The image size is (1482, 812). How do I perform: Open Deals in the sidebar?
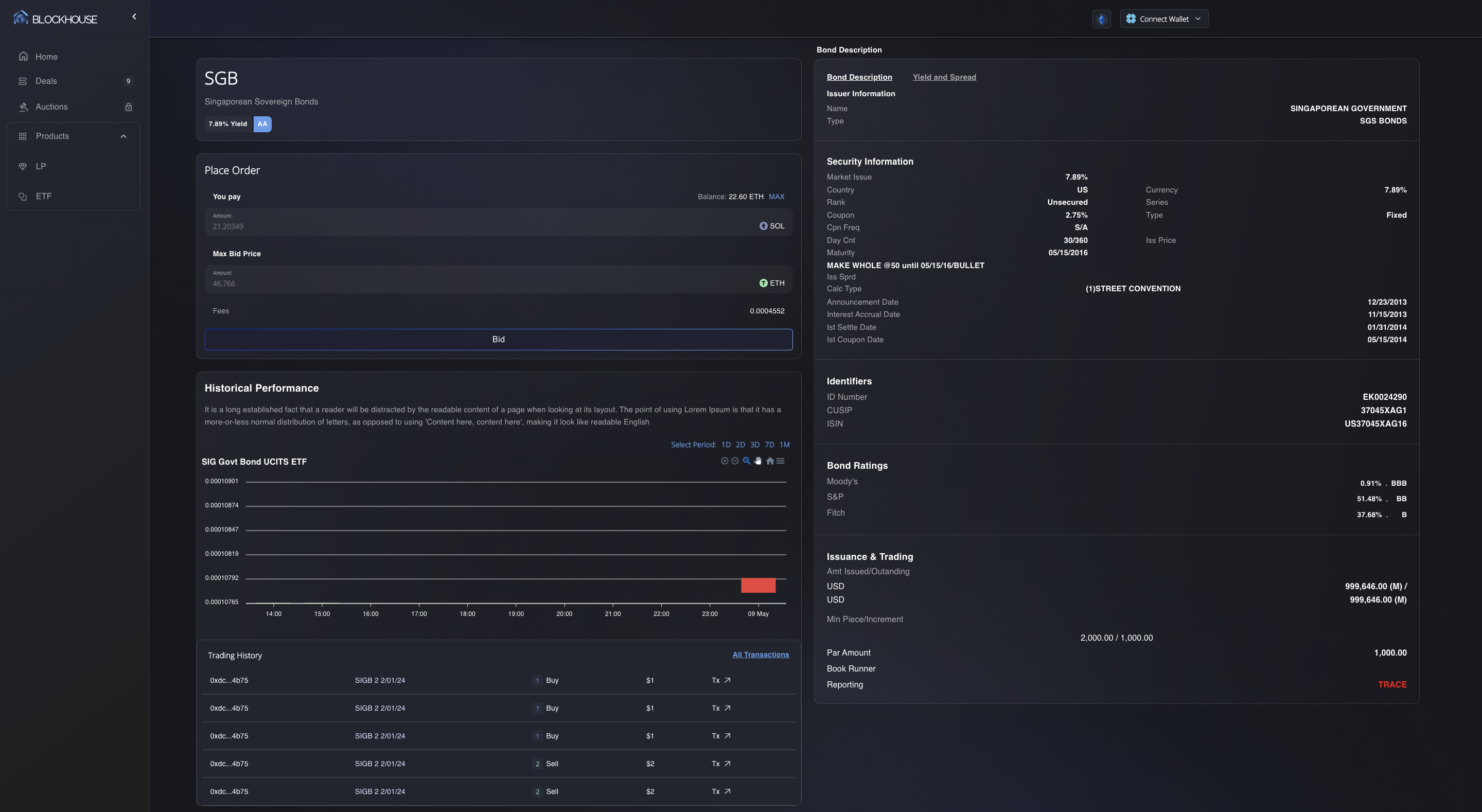[46, 81]
